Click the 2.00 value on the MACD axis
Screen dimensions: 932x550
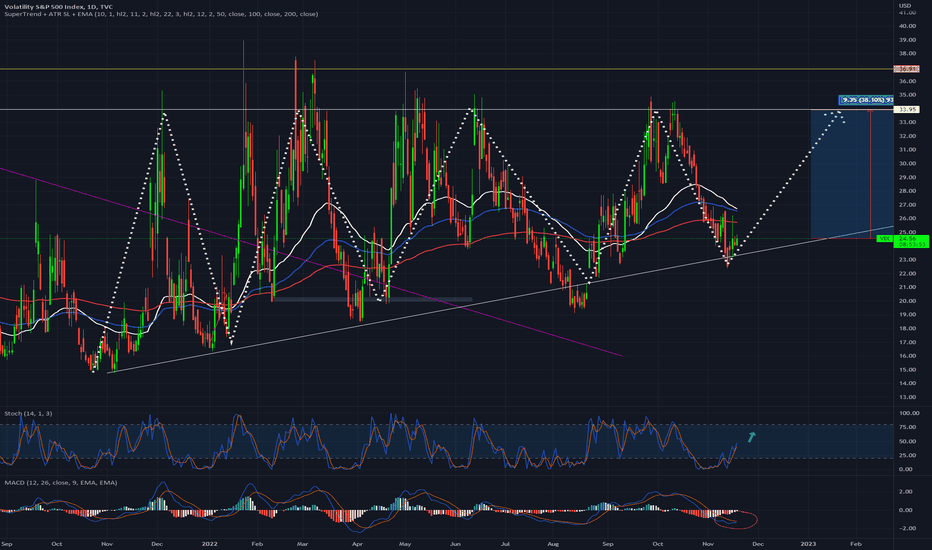[x=906, y=492]
